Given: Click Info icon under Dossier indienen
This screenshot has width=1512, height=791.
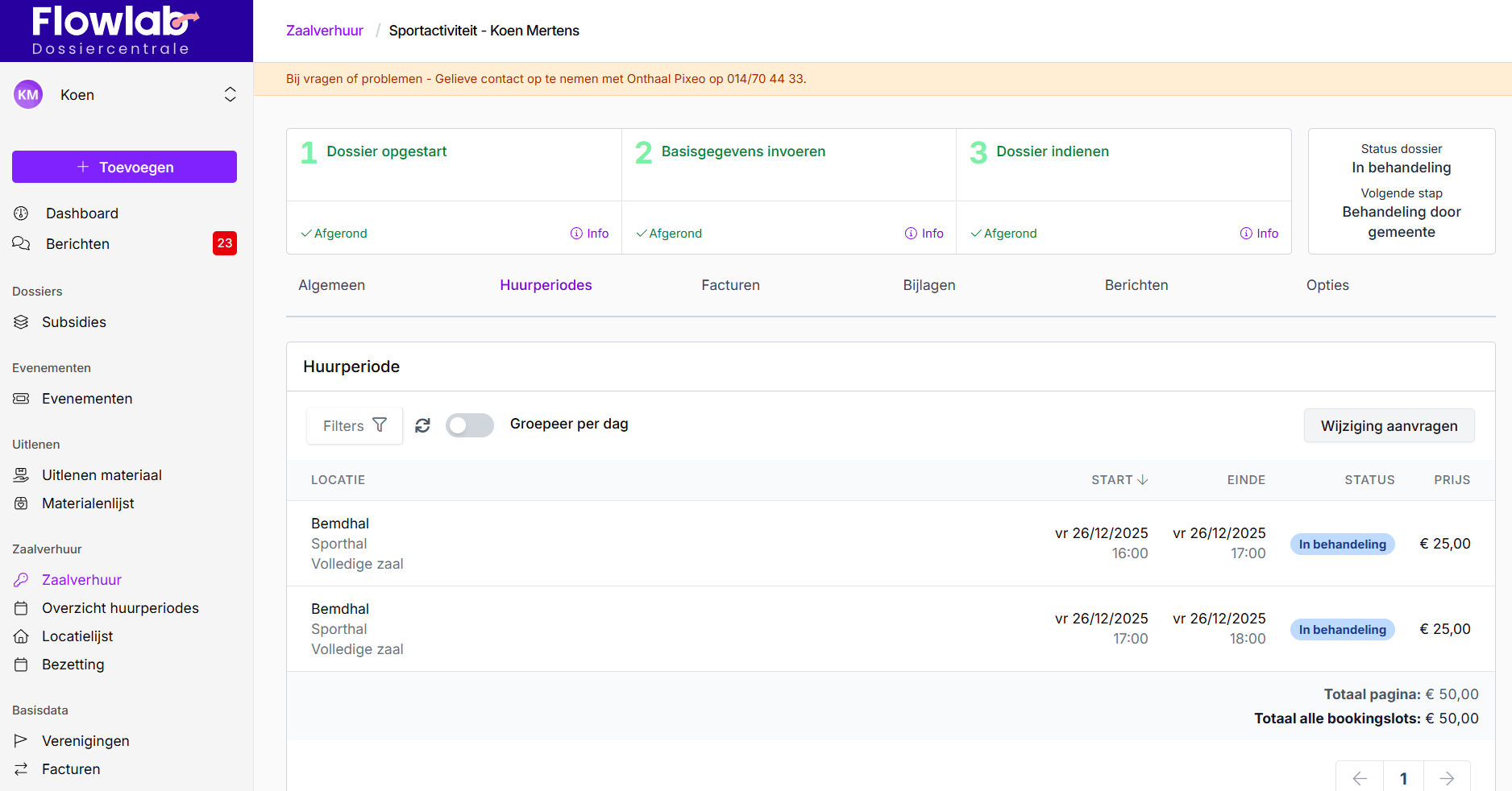Looking at the screenshot, I should pos(1246,234).
